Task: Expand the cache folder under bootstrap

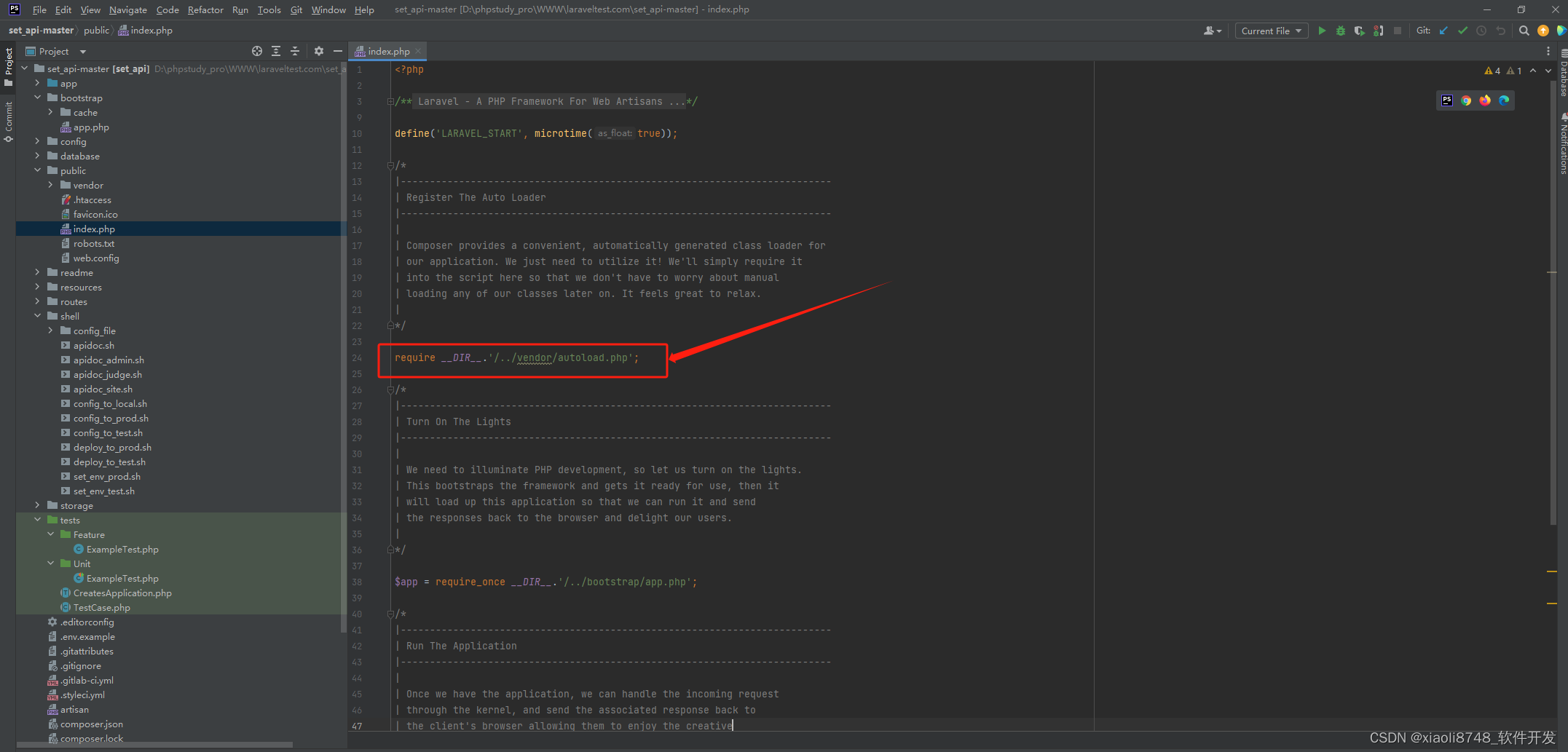Action: tap(50, 111)
